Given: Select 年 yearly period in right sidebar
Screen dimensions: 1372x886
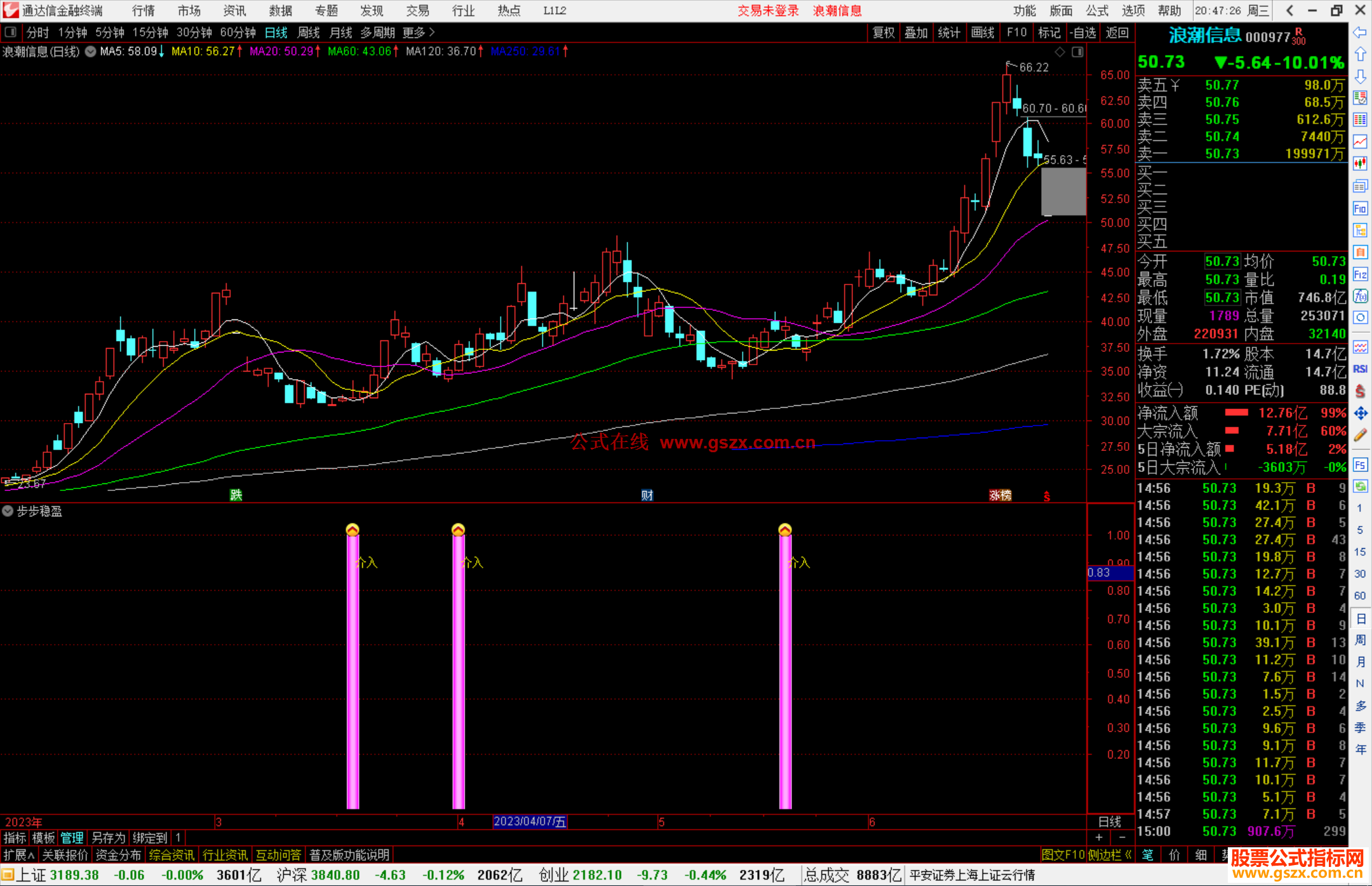Looking at the screenshot, I should (x=1360, y=749).
